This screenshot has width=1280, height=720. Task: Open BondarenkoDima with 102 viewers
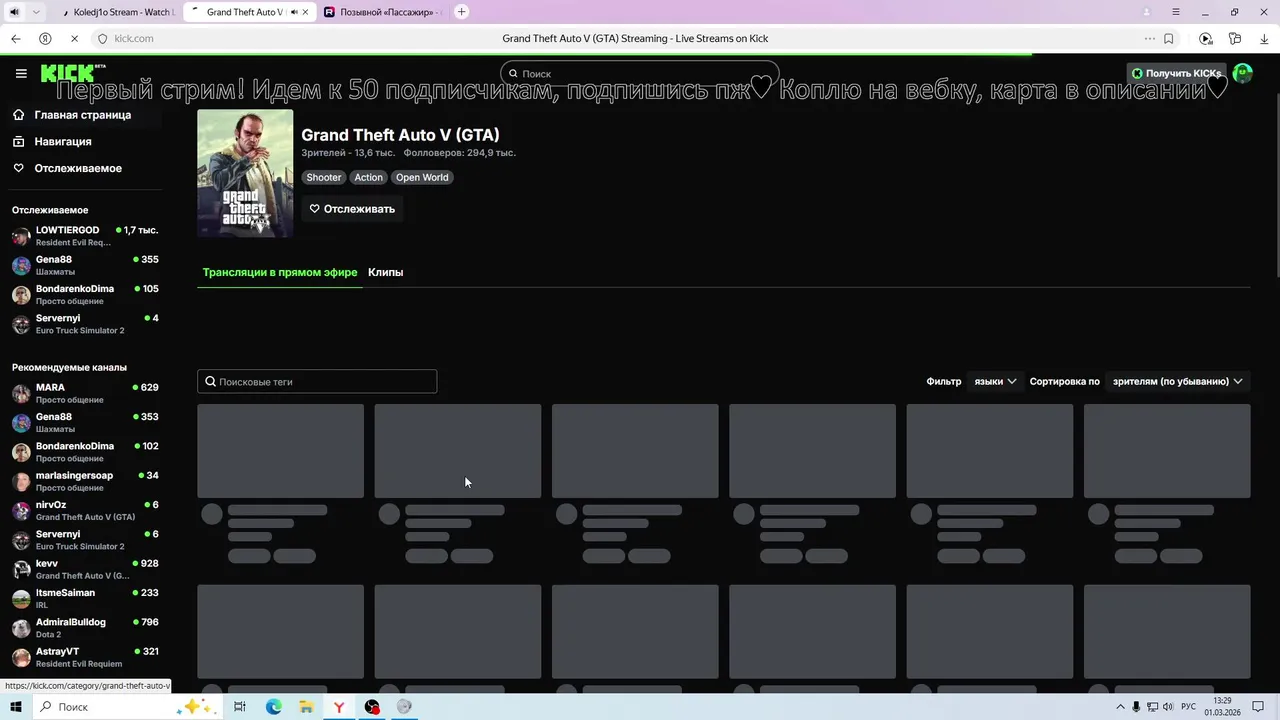coord(85,452)
